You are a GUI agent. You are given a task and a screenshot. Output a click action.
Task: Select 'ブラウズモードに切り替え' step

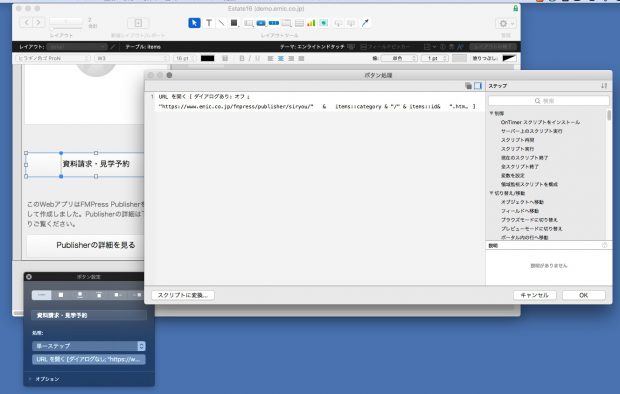[x=529, y=220]
